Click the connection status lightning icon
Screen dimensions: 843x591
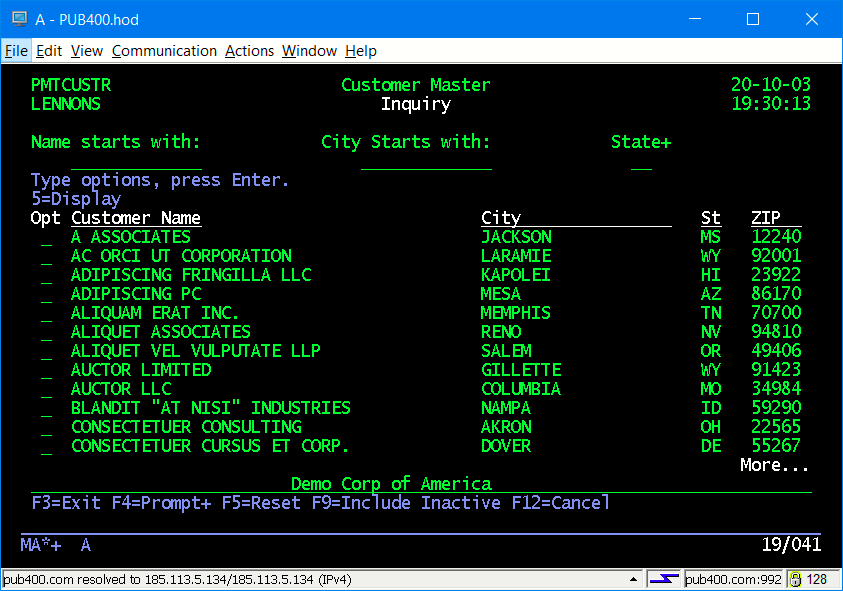663,579
